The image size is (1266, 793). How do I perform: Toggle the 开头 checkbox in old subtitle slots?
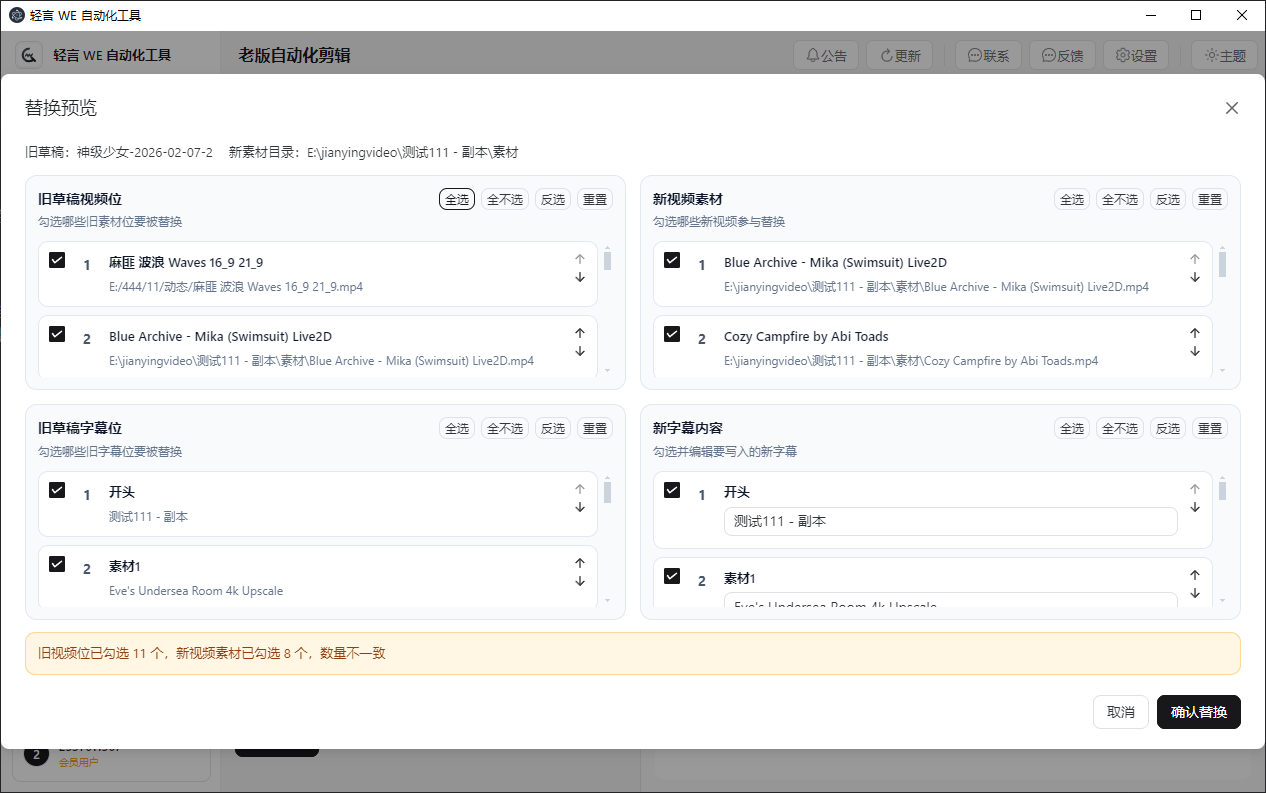[x=57, y=490]
